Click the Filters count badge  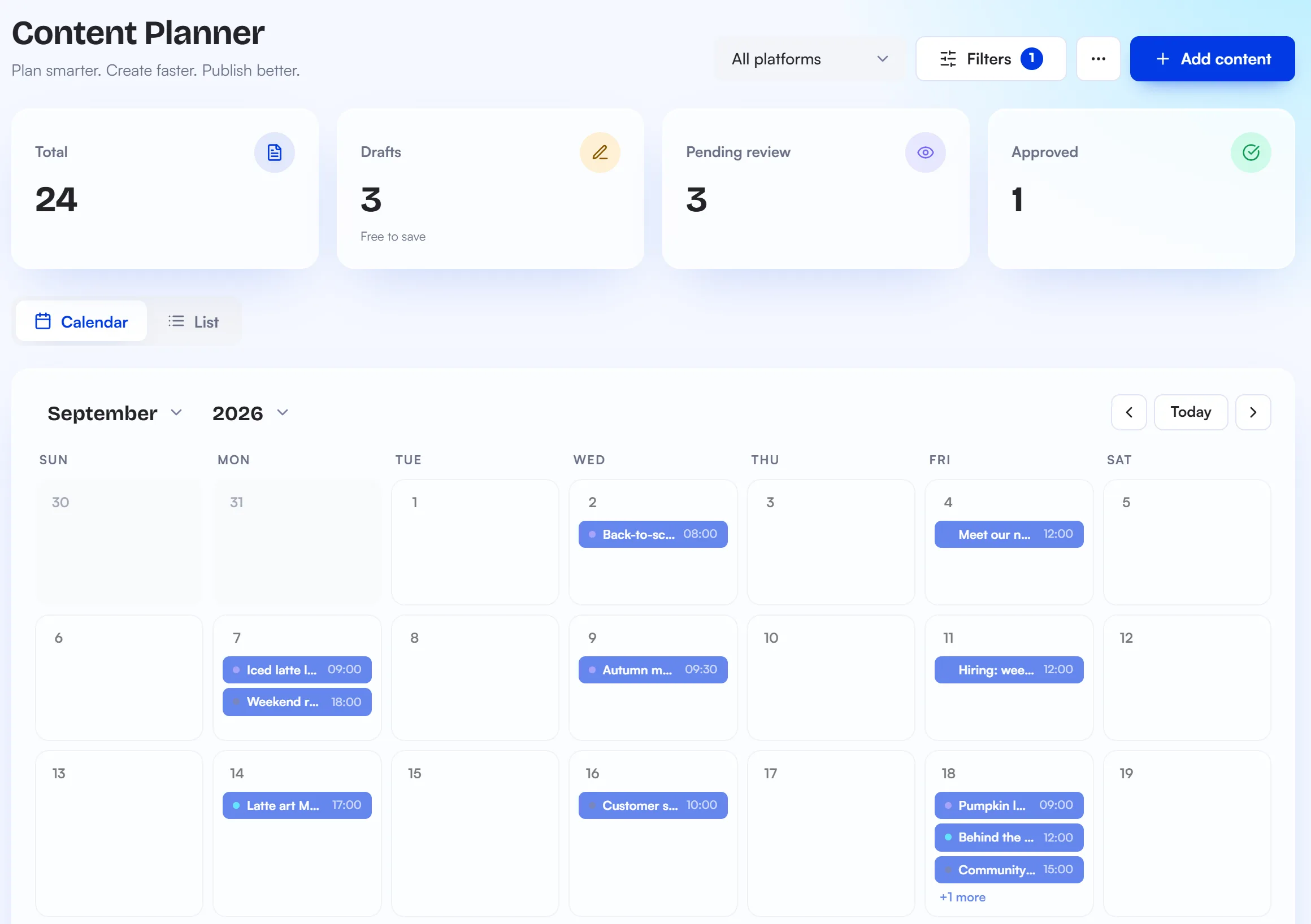click(1031, 58)
